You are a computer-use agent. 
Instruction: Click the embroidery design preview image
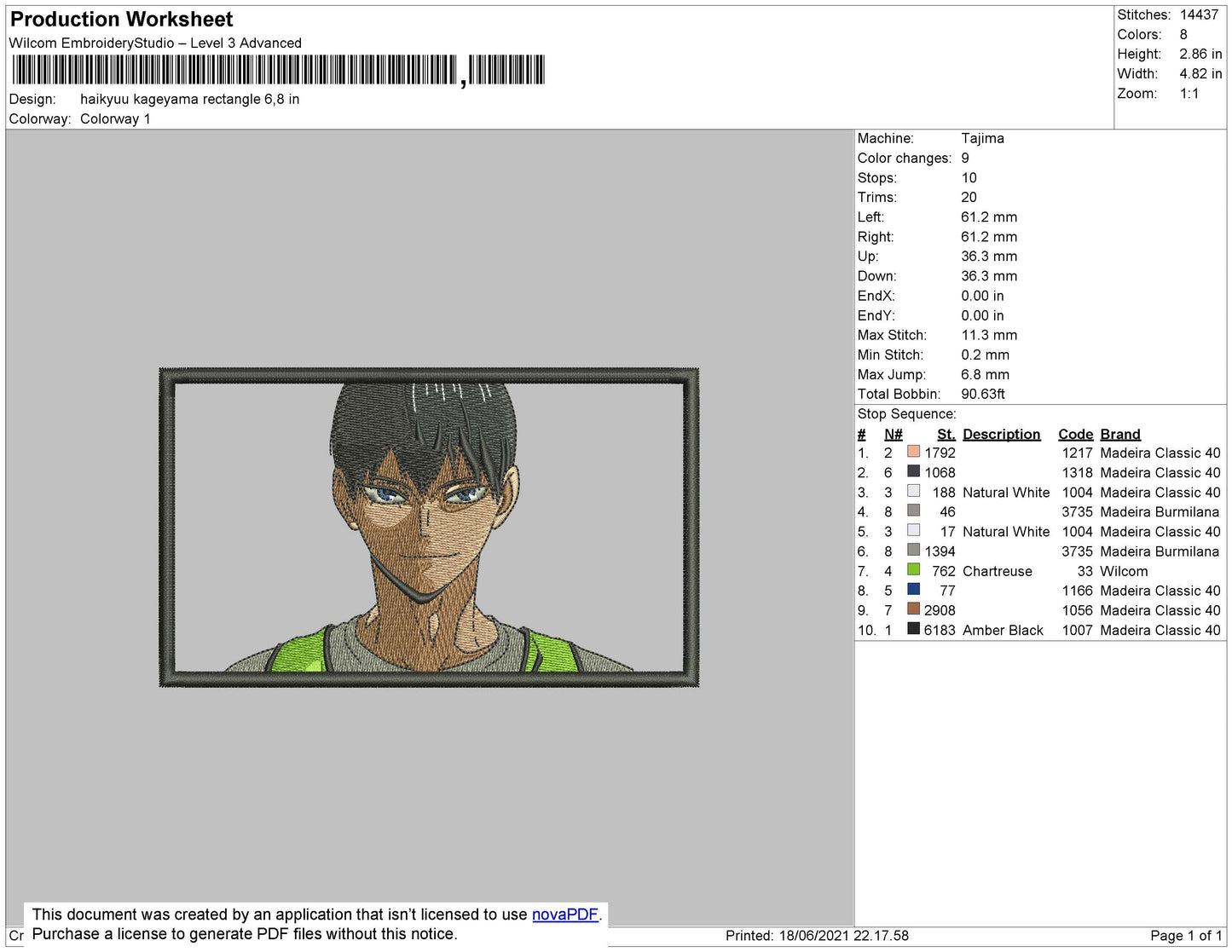(429, 528)
